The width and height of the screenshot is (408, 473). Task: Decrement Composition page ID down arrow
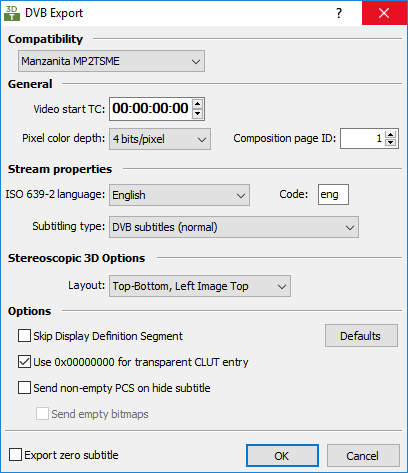(390, 143)
